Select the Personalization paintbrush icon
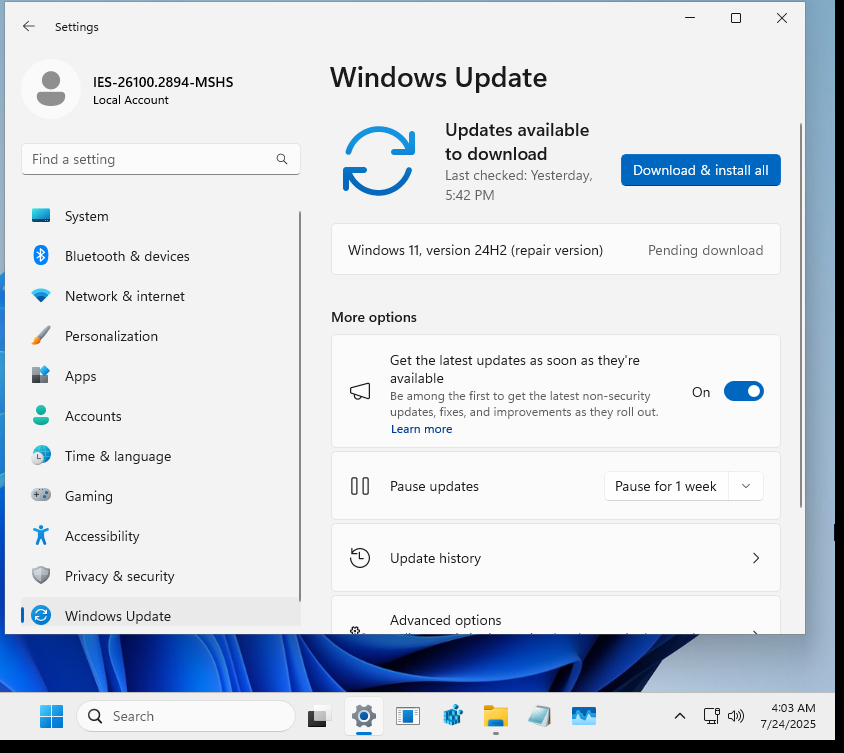Image resolution: width=844 pixels, height=753 pixels. pyautogui.click(x=41, y=335)
